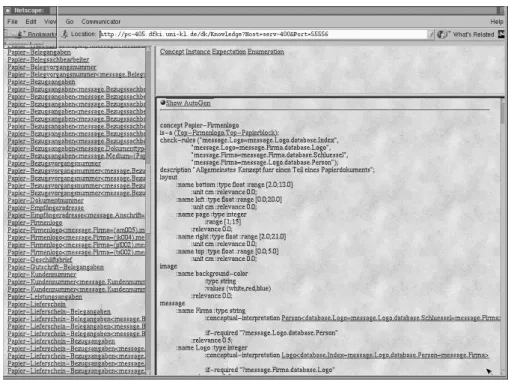
Task: Open the Go menu
Action: [69, 22]
